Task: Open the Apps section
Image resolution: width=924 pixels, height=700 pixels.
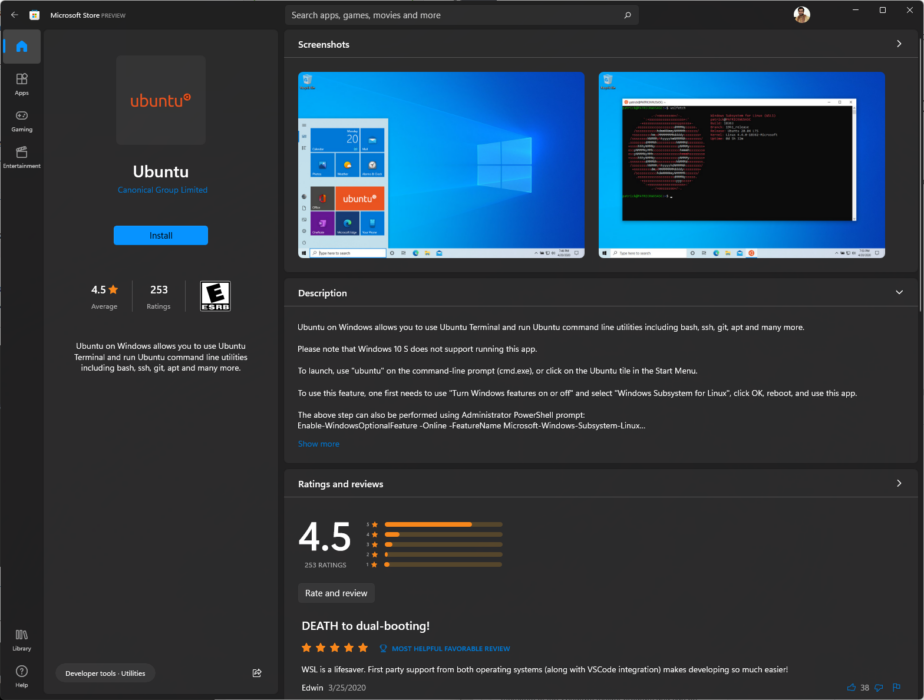Action: point(21,83)
